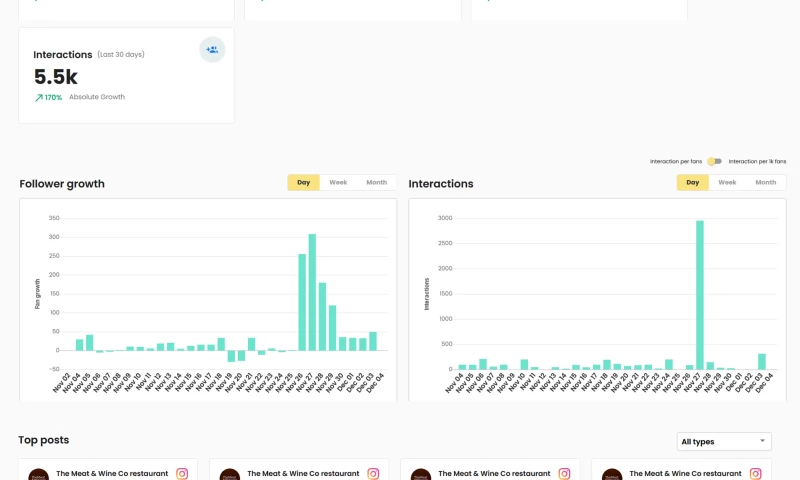
Task: Click first top post's profile avatar
Action: [38, 475]
